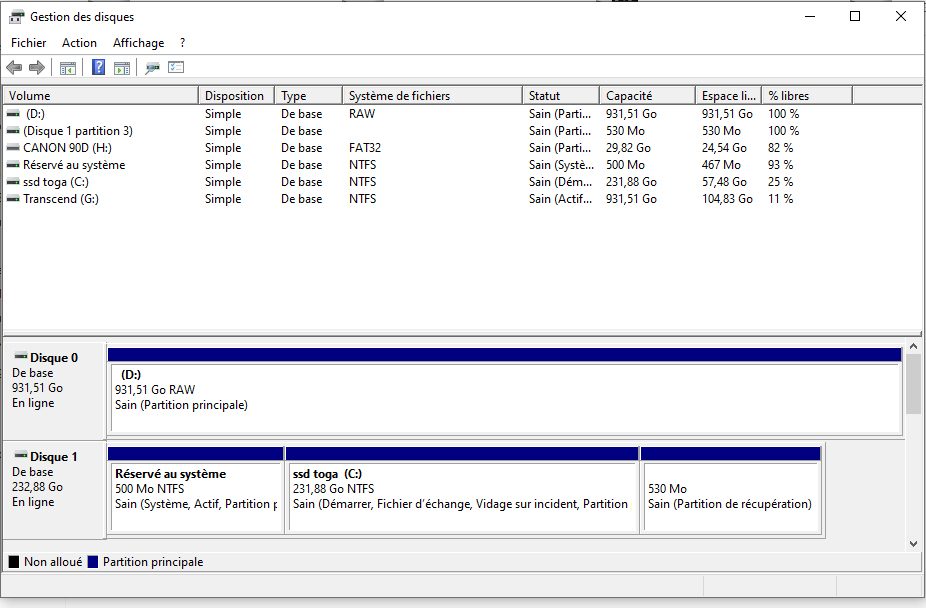Click the drive icon beside (Disque 1 partition 3)
The height and width of the screenshot is (608, 926).
[x=13, y=131]
